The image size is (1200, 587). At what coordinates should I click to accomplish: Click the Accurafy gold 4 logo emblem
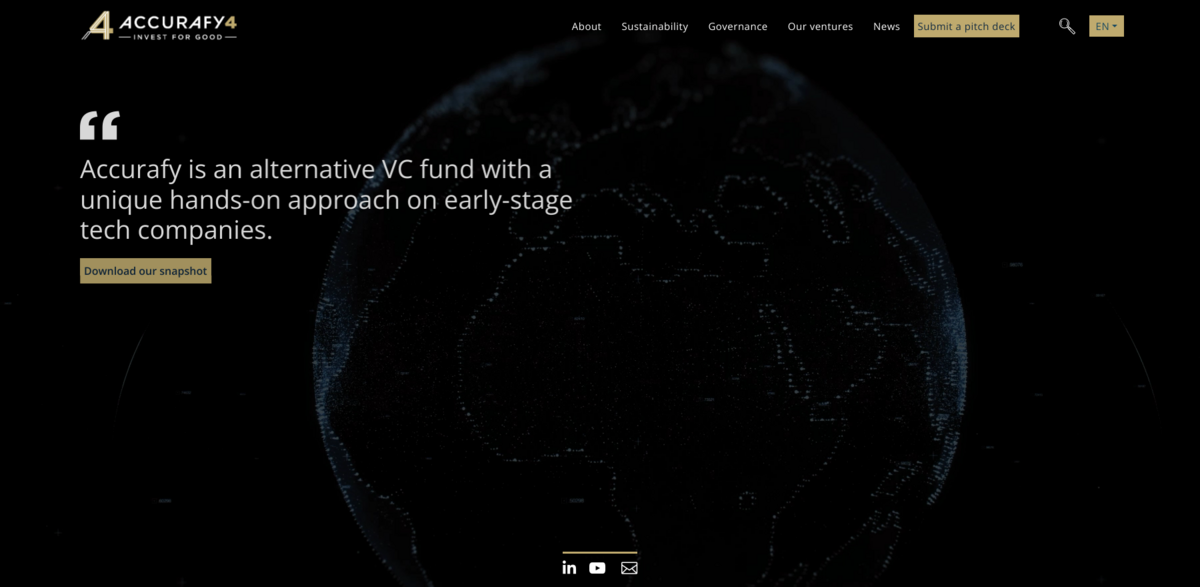pos(96,26)
